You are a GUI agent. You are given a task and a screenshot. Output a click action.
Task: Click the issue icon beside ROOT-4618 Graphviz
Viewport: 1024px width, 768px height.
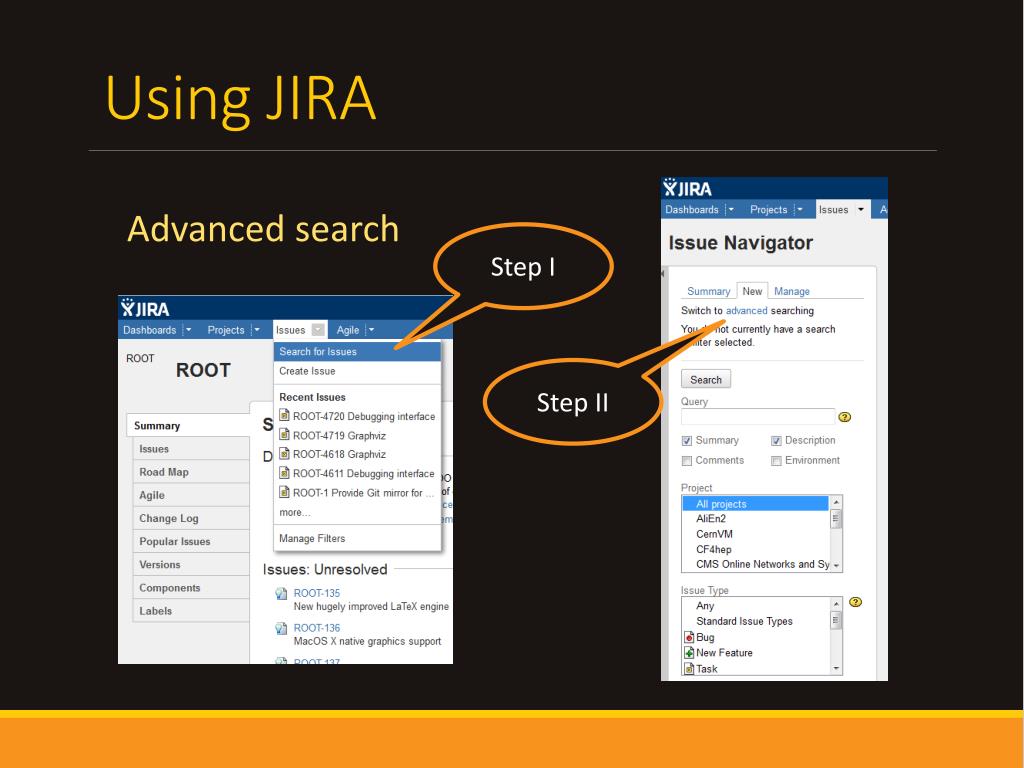[284, 453]
